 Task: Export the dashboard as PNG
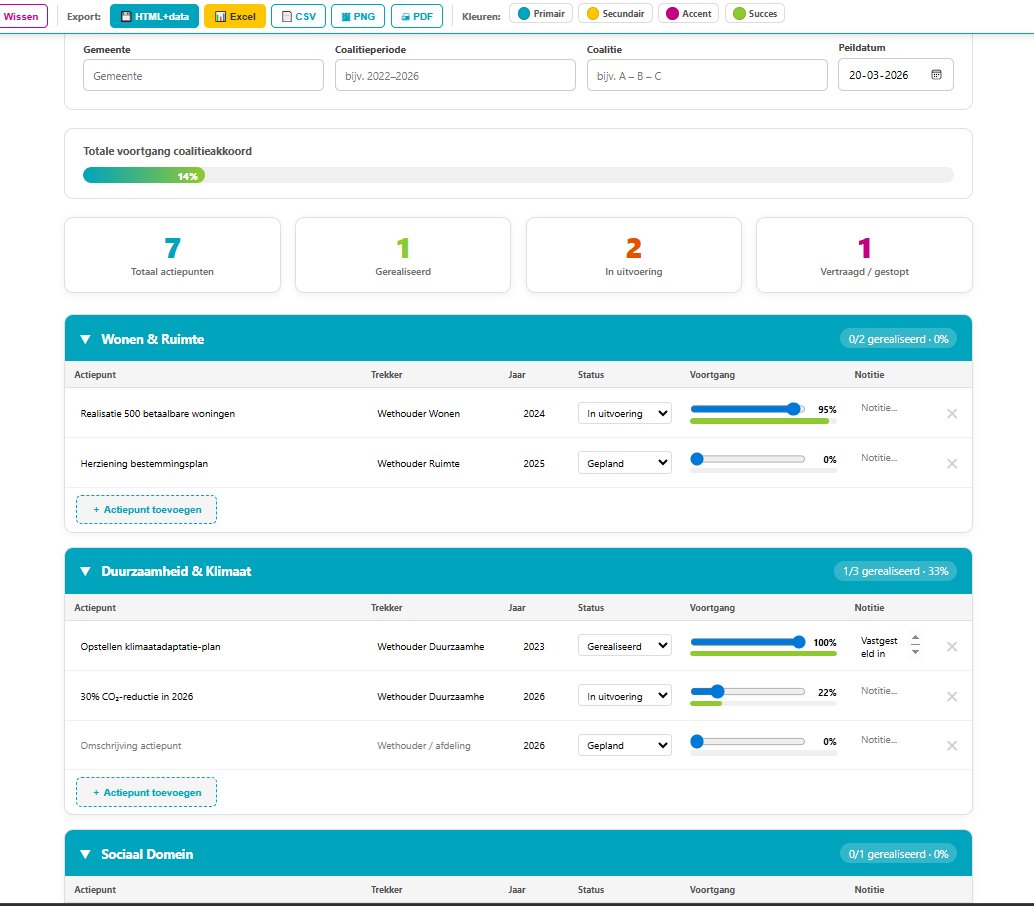click(x=357, y=16)
